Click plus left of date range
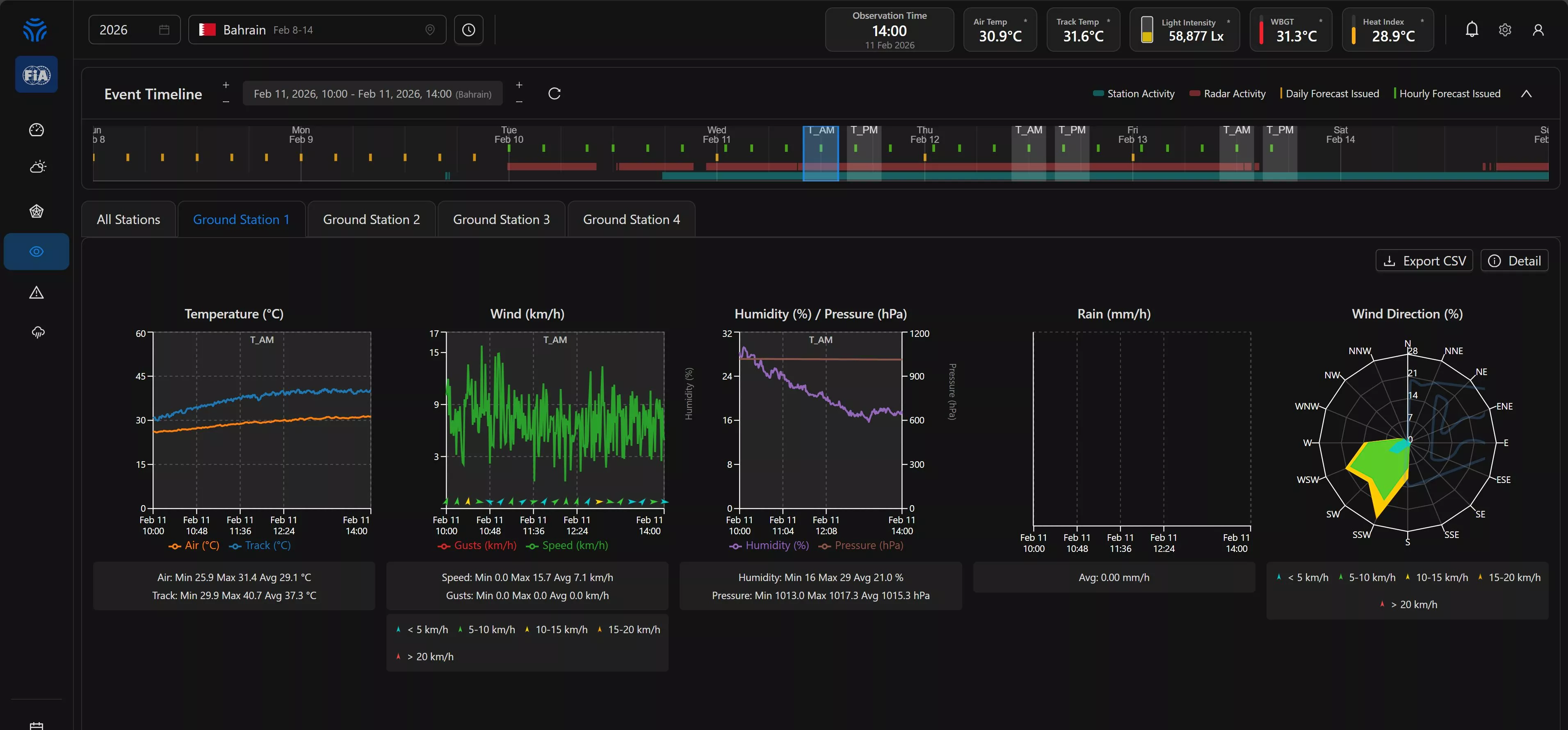 (x=226, y=85)
